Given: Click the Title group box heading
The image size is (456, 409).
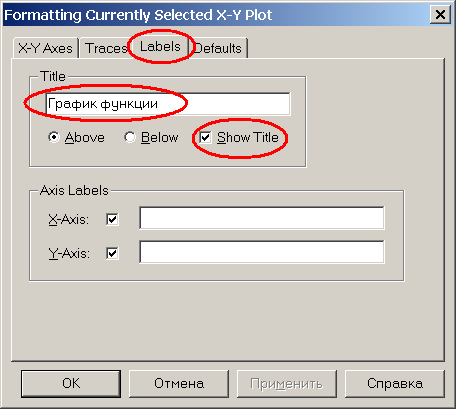Looking at the screenshot, I should point(53,76).
